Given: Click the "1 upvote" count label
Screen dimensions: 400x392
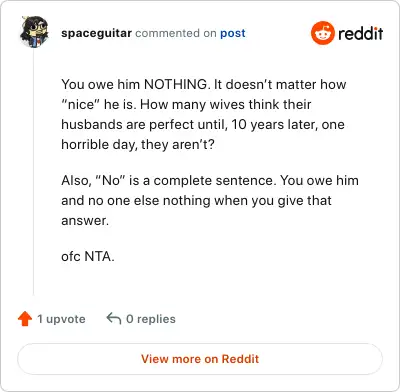Looking at the screenshot, I should coord(61,319).
